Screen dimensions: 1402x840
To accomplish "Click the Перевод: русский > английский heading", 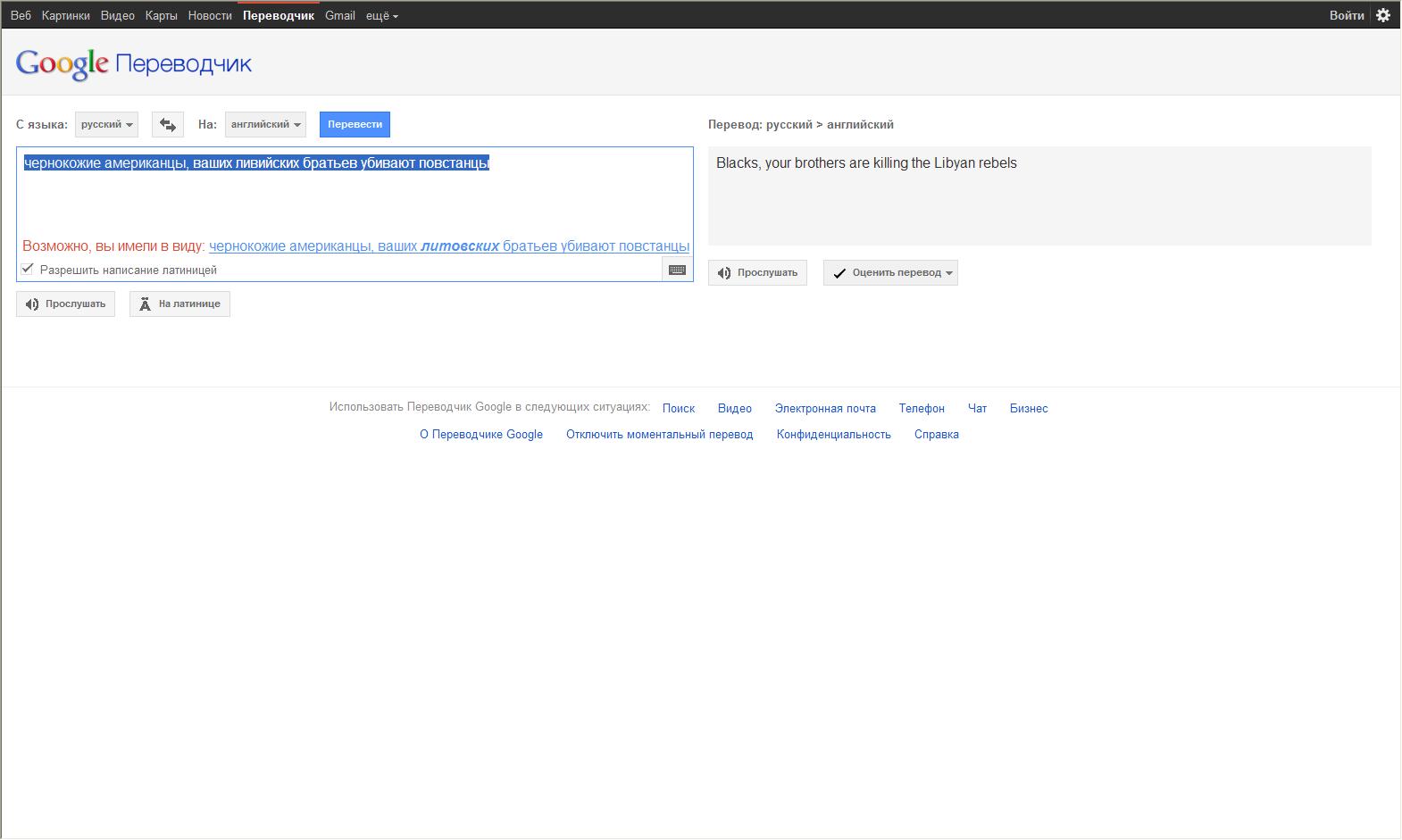I will [801, 125].
